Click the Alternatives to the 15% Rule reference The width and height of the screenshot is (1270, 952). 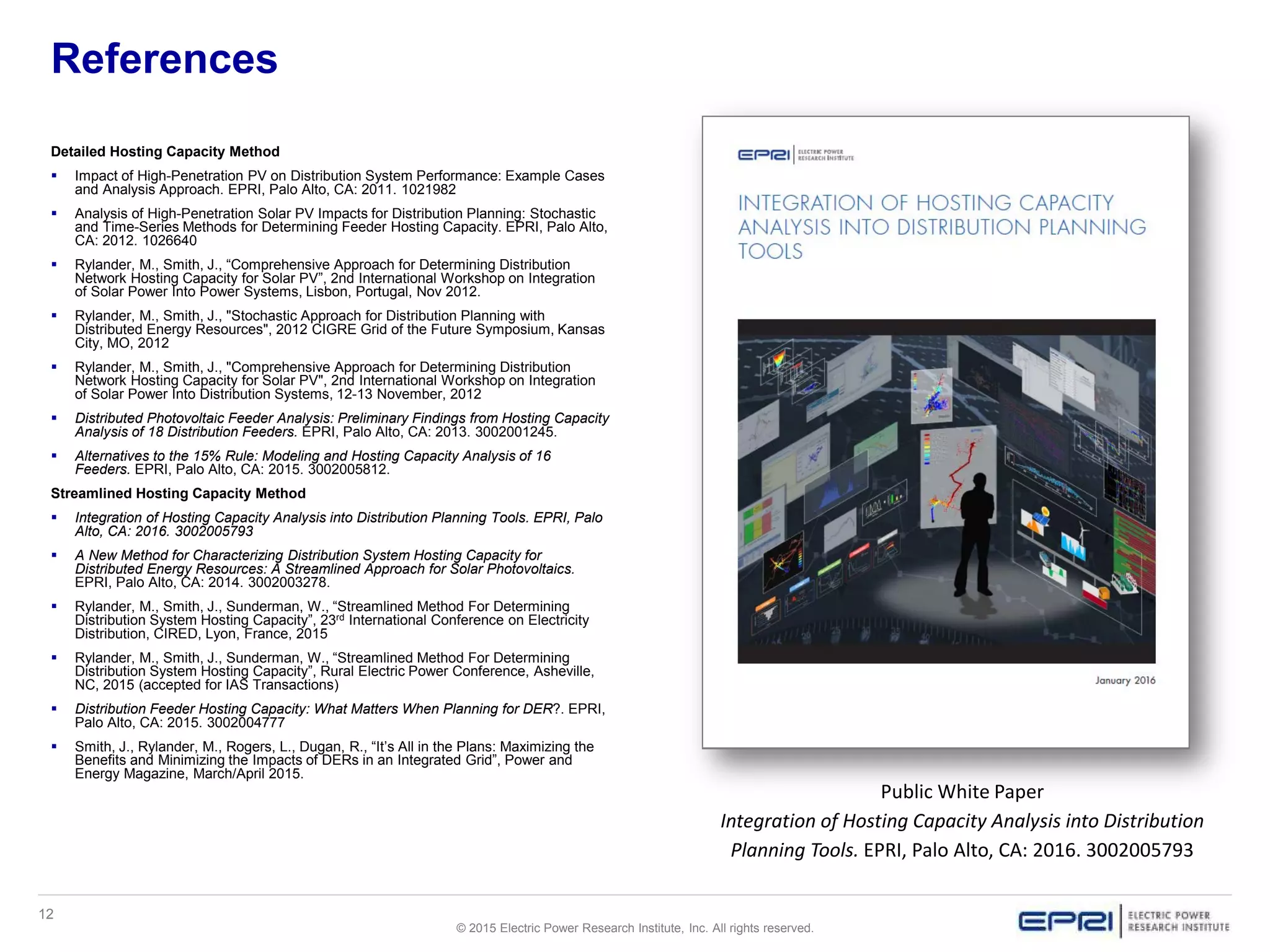coord(313,462)
